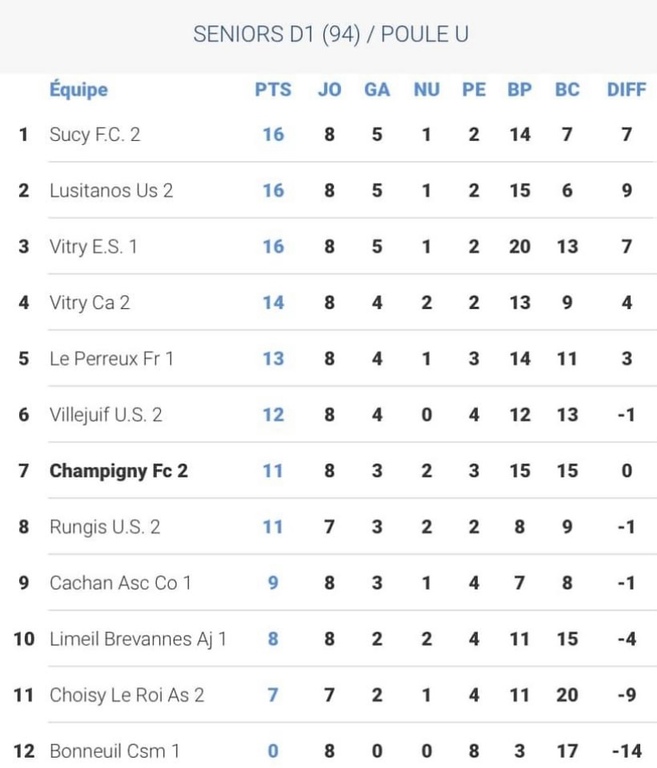The height and width of the screenshot is (768, 657).
Task: Click the DIFF column header
Action: tap(627, 89)
